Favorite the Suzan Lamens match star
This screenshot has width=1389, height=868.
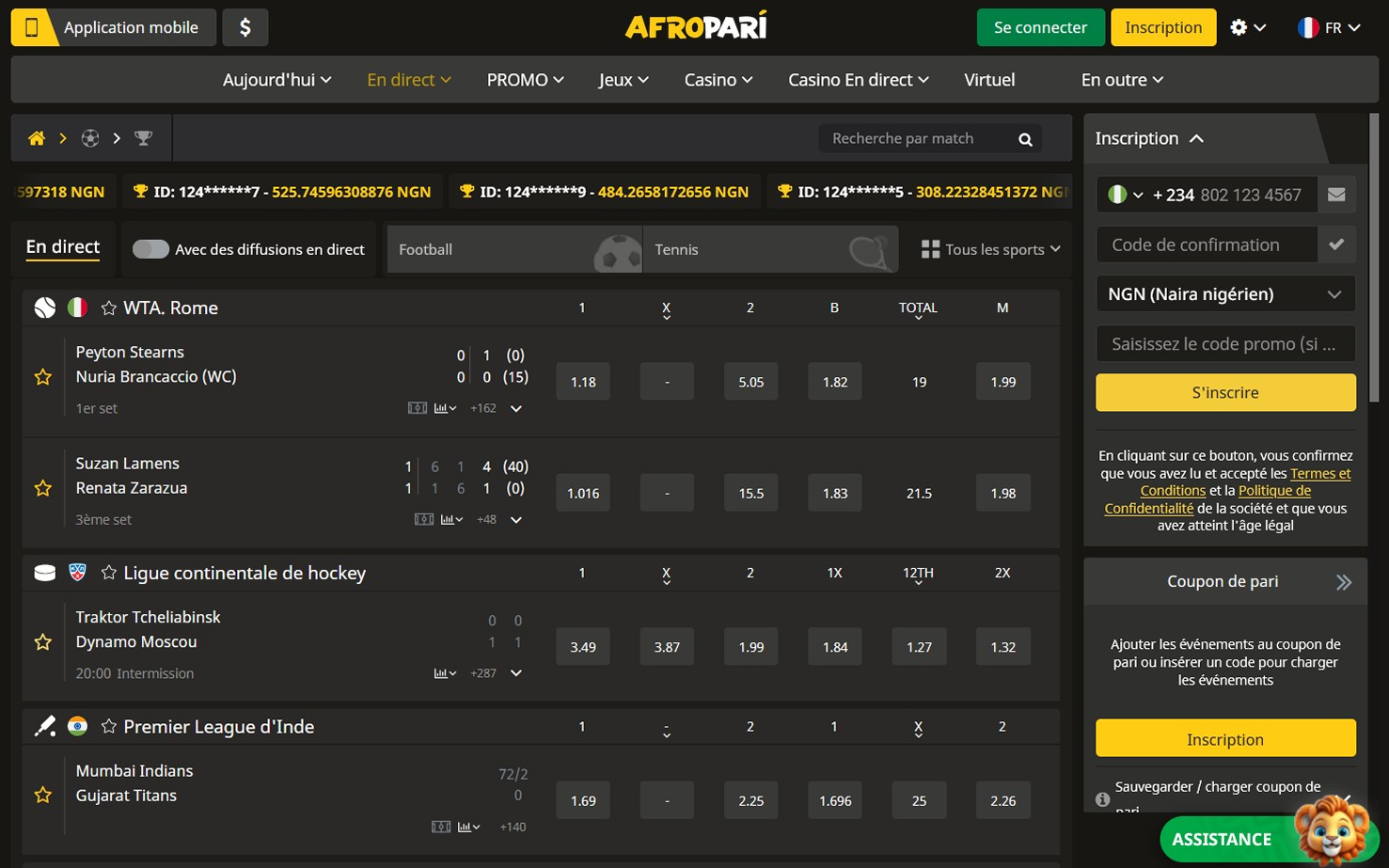pos(43,488)
